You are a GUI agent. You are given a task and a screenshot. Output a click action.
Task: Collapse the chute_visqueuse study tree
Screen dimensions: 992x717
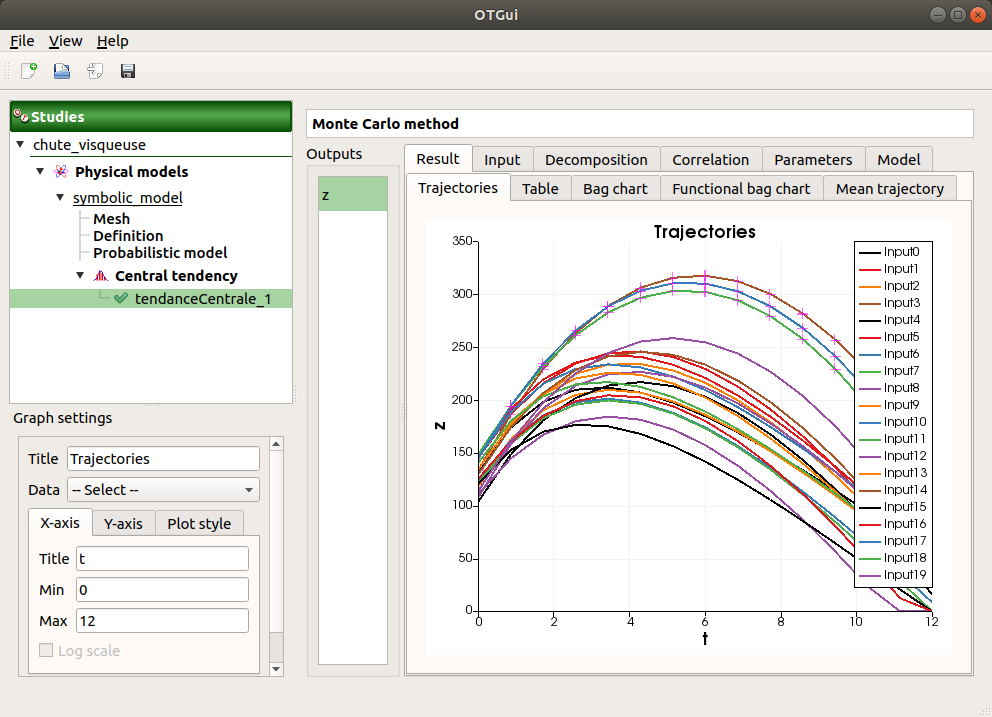[20, 145]
